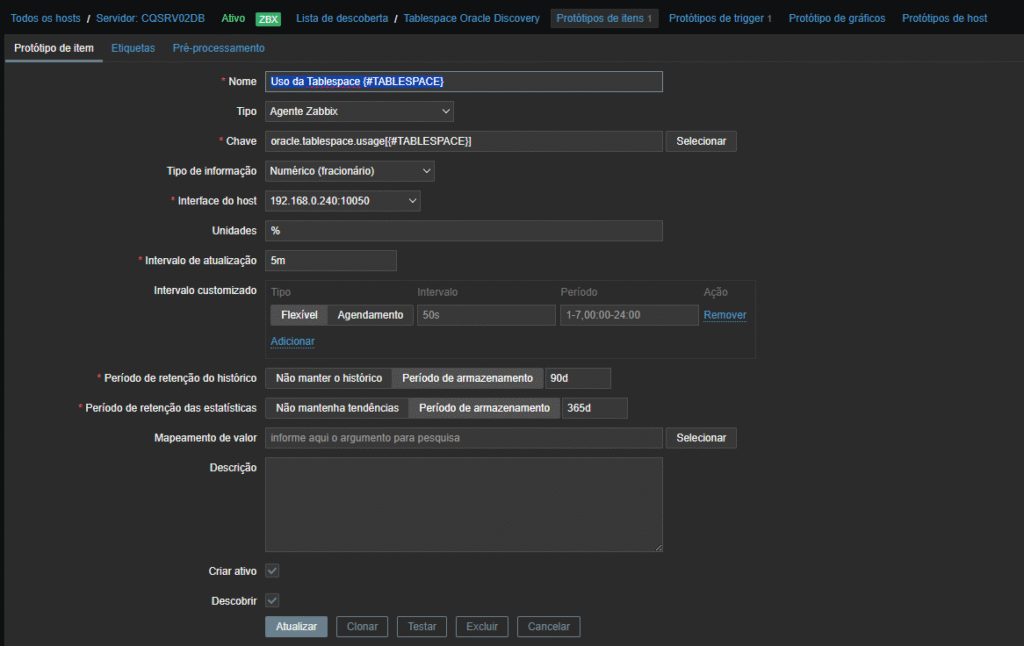
Task: Switch to Pré-processamento tab
Action: [x=219, y=48]
